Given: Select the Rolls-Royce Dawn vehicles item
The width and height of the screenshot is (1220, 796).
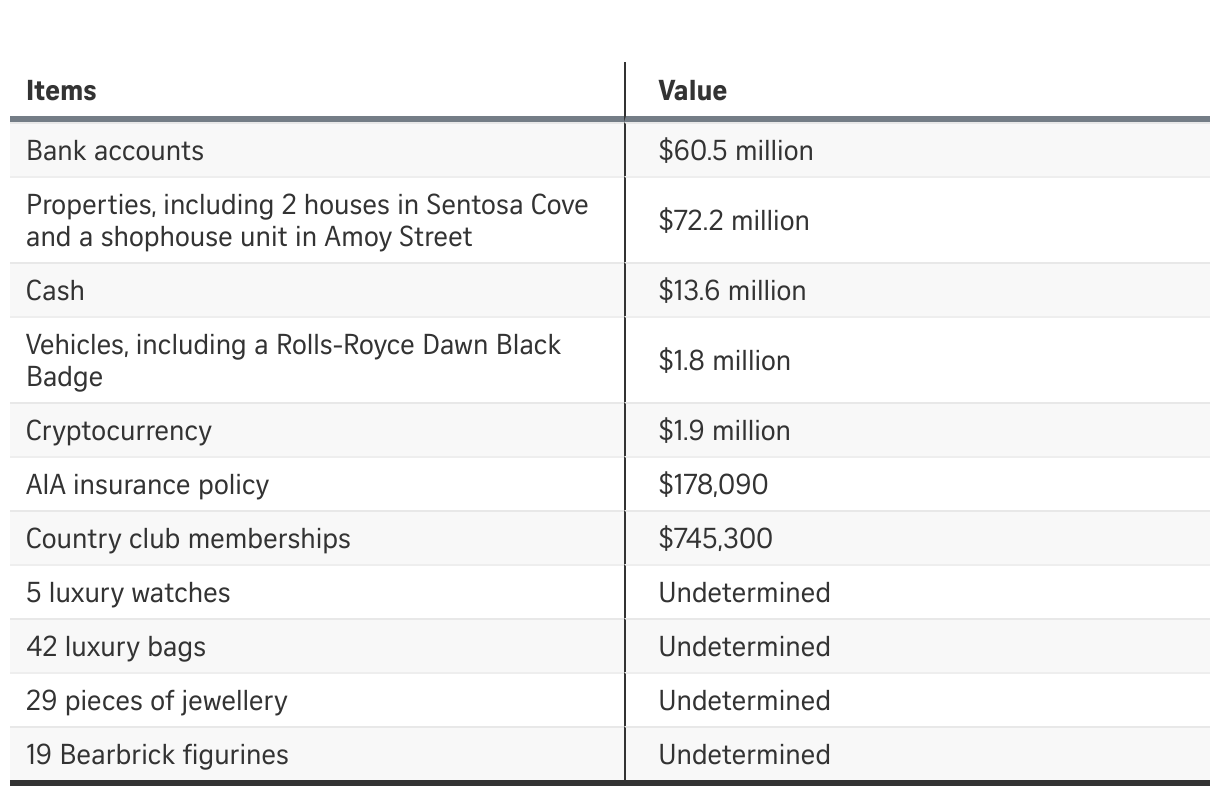Looking at the screenshot, I should click(x=293, y=361).
